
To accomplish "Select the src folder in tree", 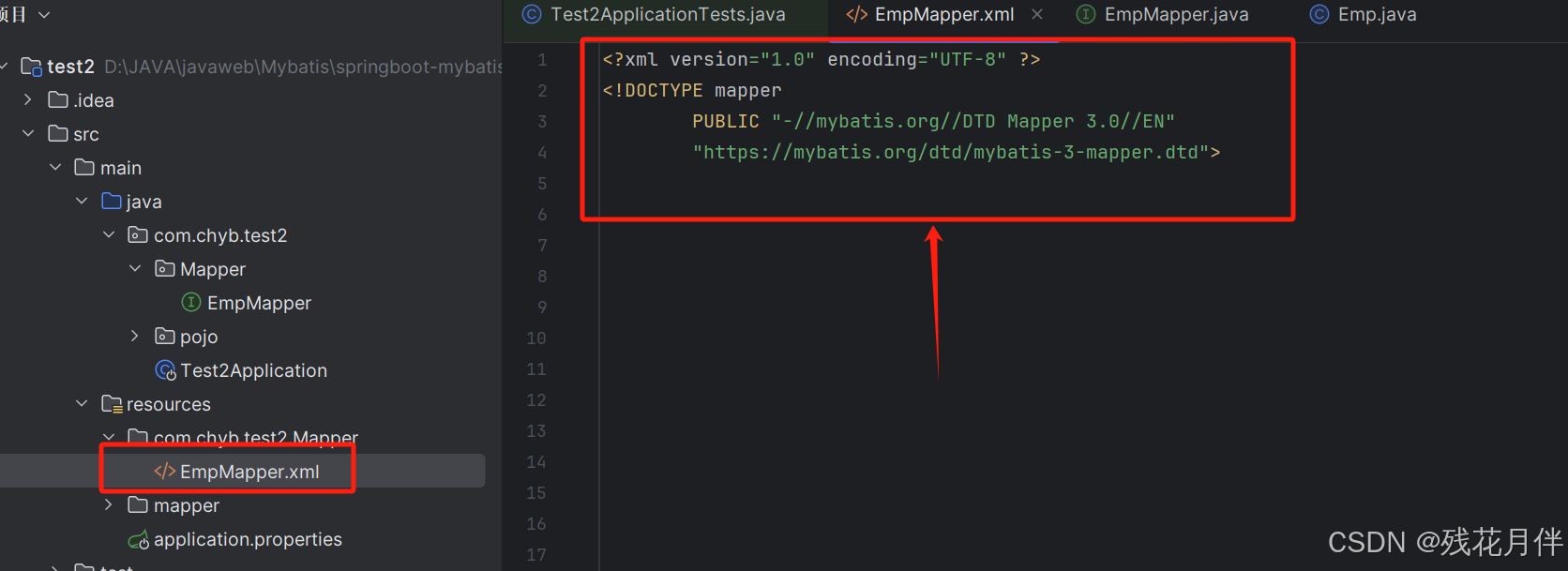I will (86, 134).
